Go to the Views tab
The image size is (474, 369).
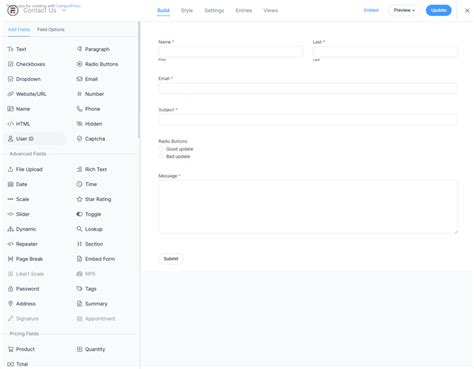pyautogui.click(x=271, y=11)
